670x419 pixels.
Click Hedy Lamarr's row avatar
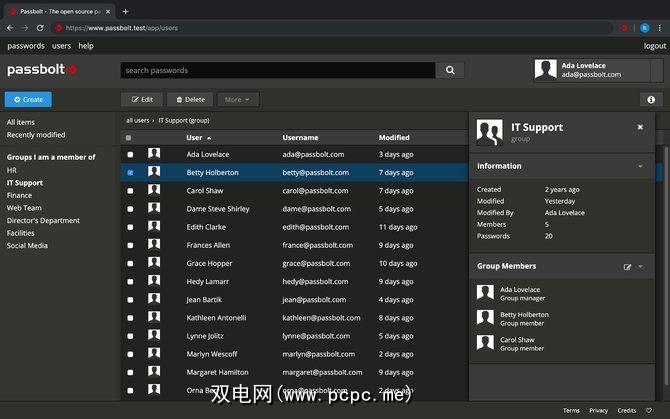click(x=154, y=280)
